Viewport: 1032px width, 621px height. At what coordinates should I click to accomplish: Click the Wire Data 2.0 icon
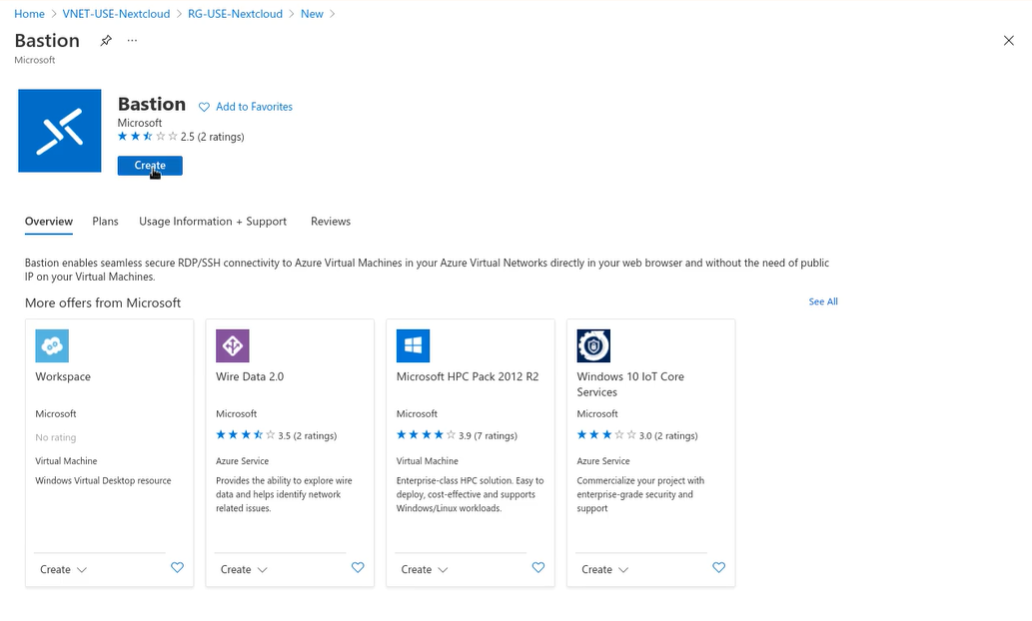[232, 346]
